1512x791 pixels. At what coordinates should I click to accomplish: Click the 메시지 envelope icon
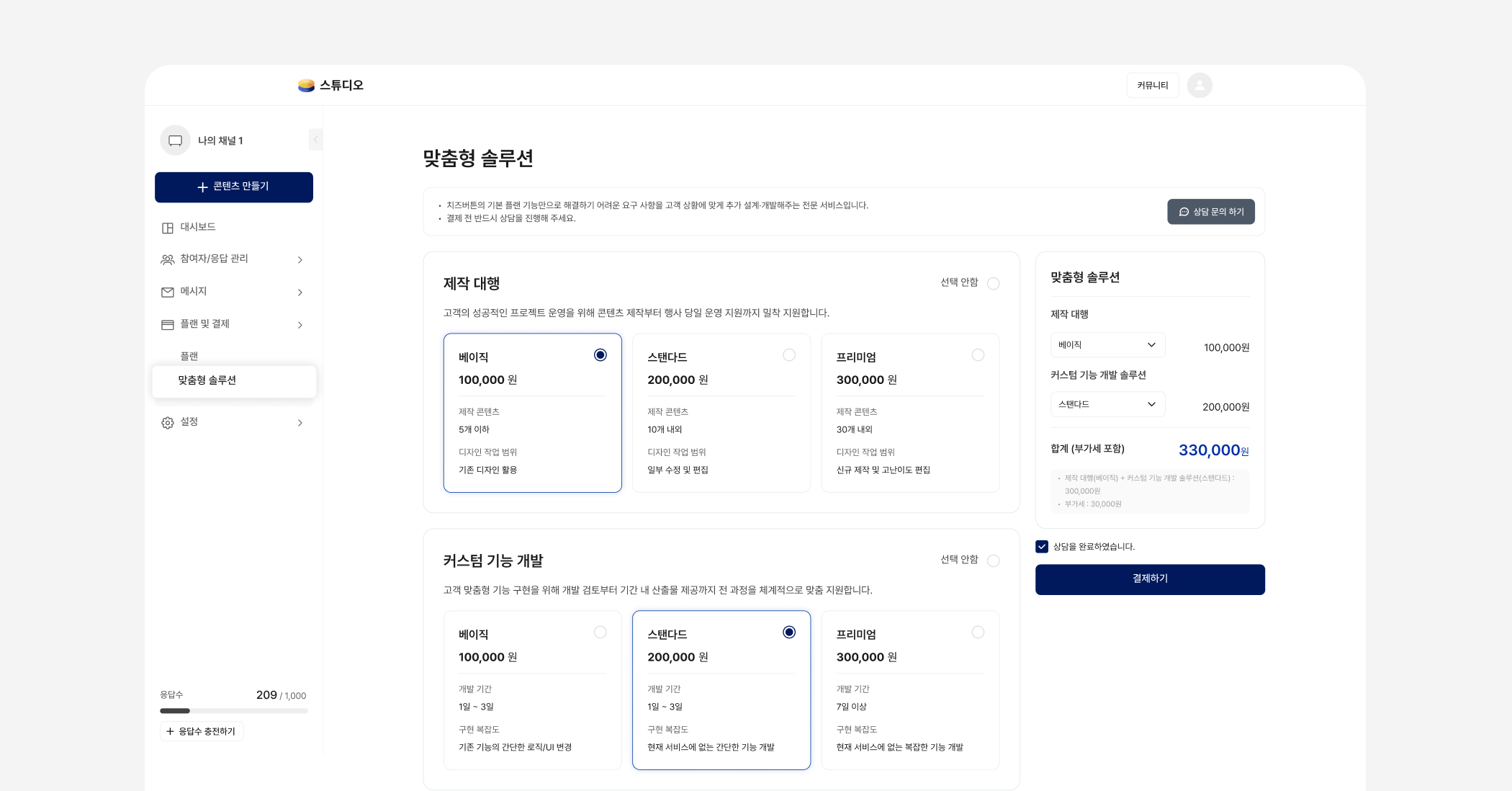(168, 292)
